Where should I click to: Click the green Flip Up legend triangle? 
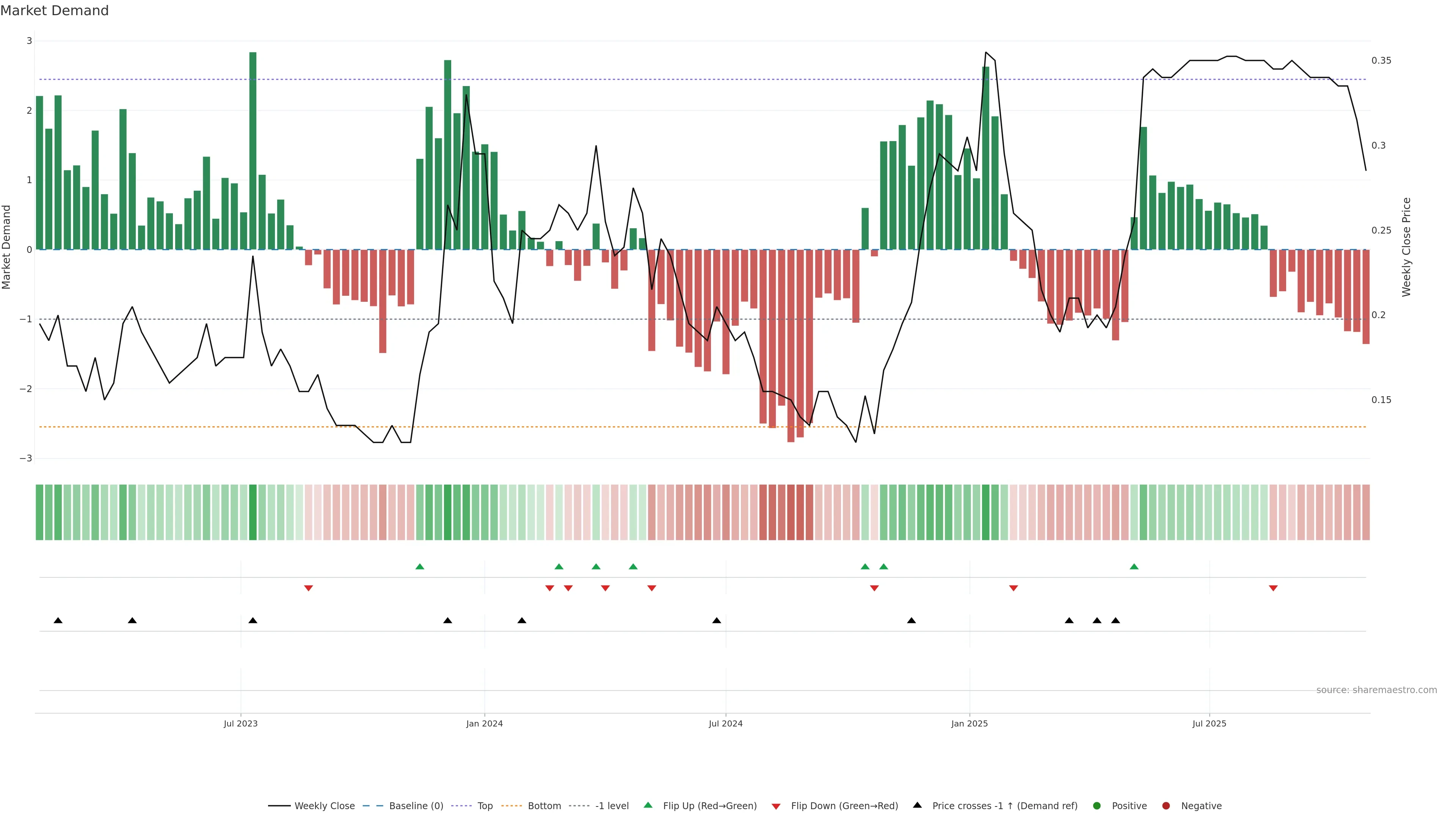point(648,805)
